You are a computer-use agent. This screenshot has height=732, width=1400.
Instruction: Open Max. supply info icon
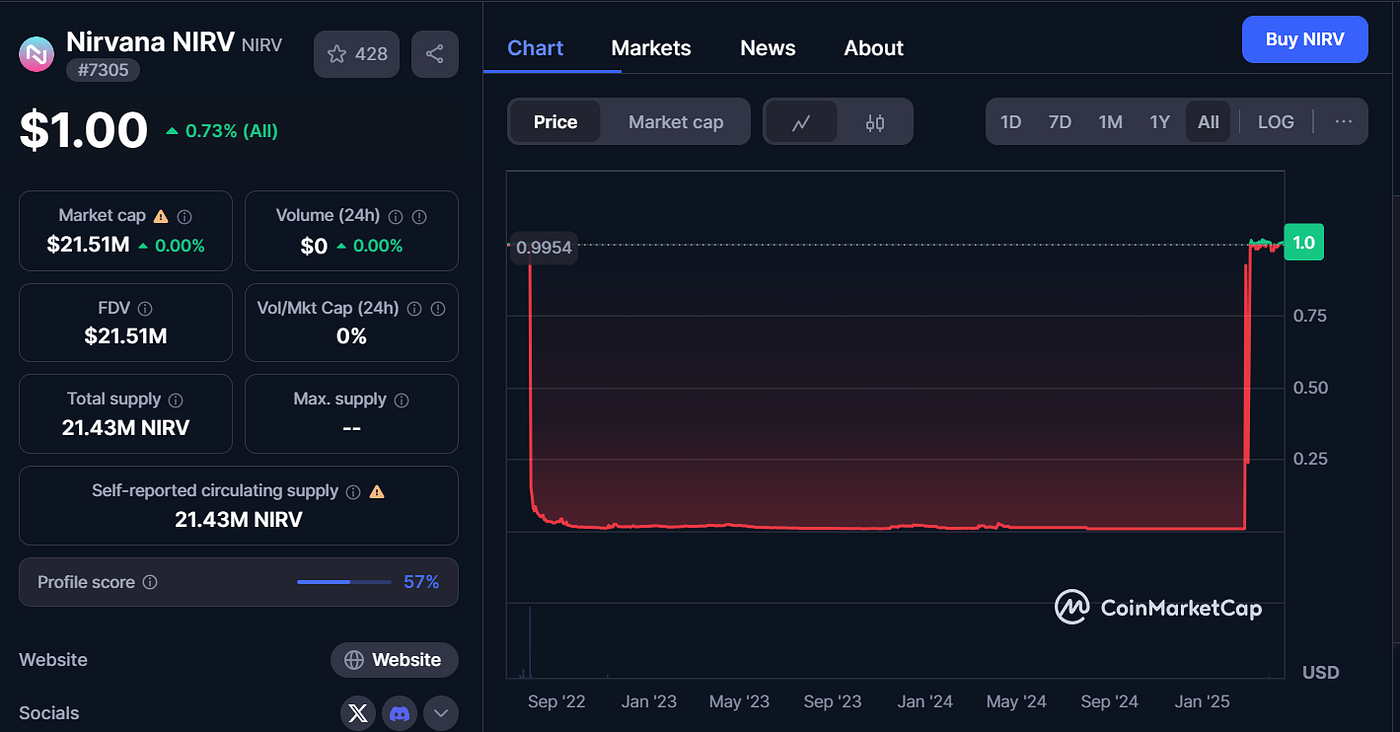click(402, 400)
